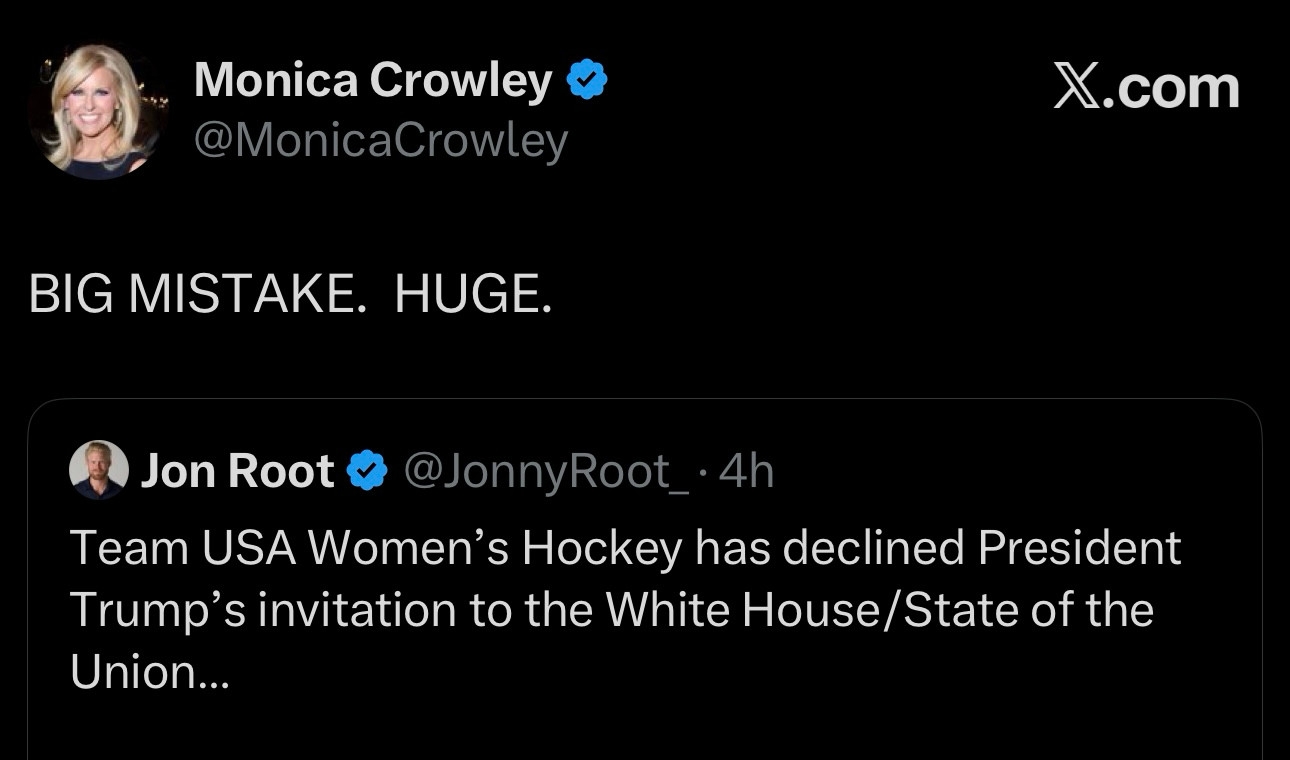
Task: Open the 4h timestamp on quoted post
Action: coord(747,471)
